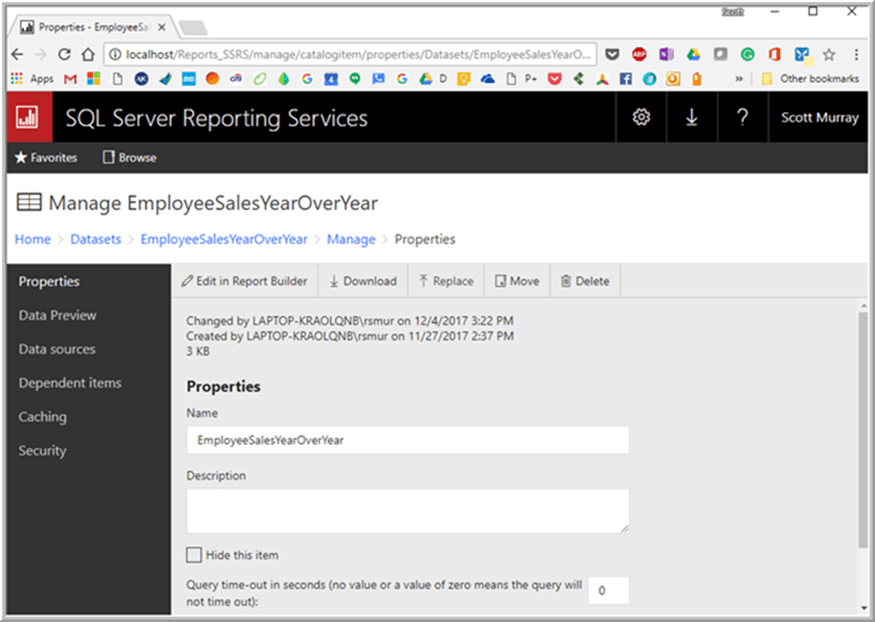This screenshot has height=622, width=875.
Task: Open the Facebook bookmark
Action: click(x=626, y=79)
